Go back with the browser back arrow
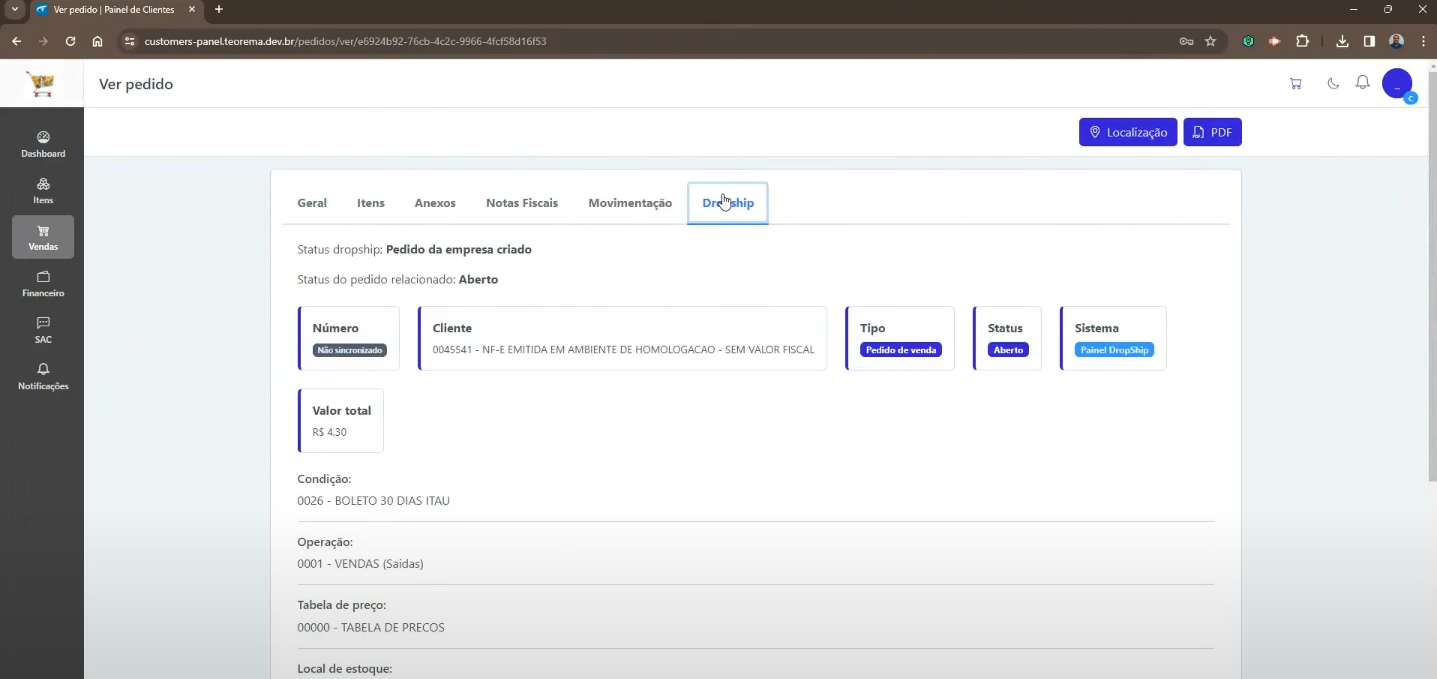 point(16,41)
